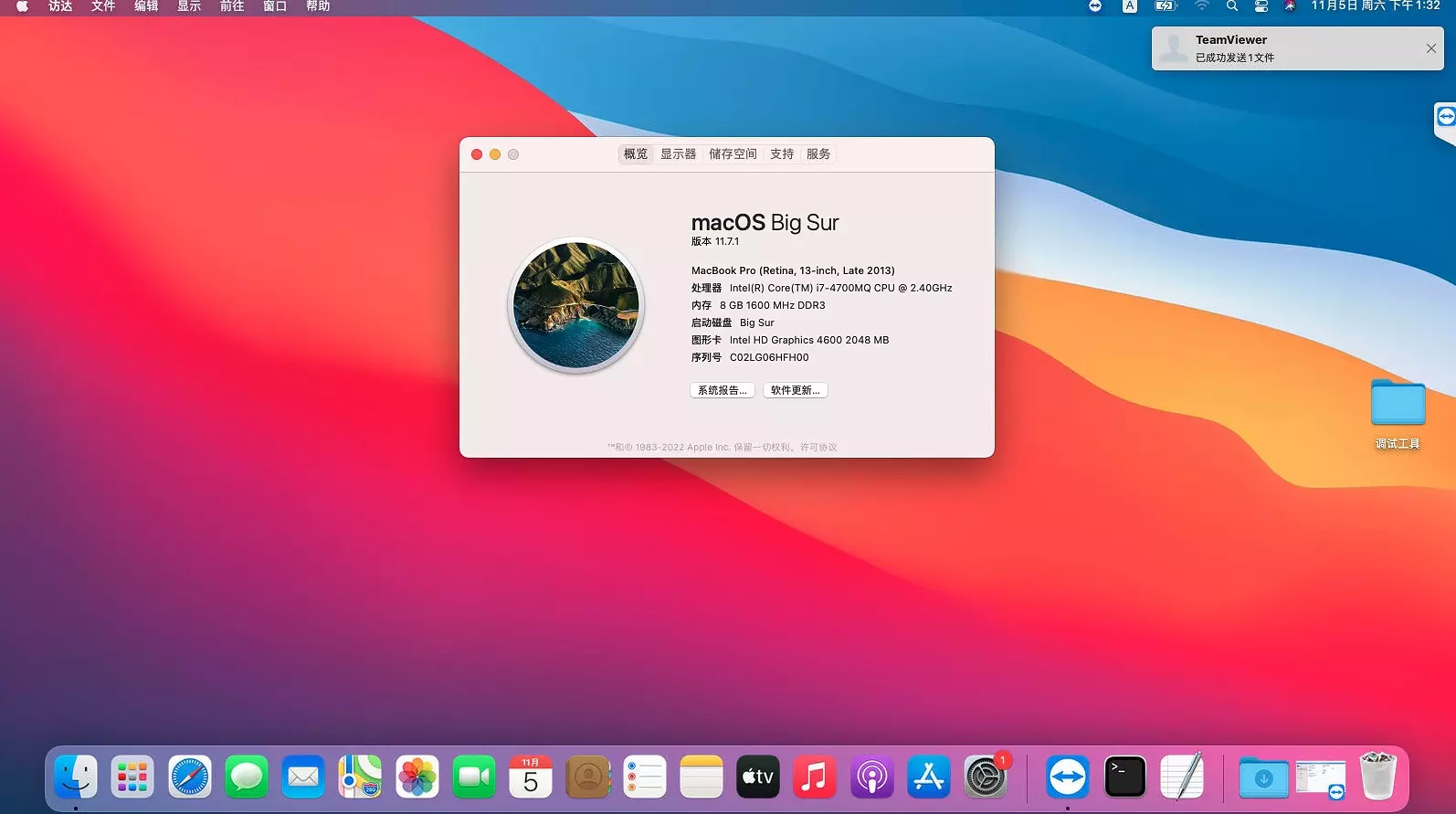Open TextEdit in the Dock
Screen dimensions: 1456x814
click(1182, 777)
